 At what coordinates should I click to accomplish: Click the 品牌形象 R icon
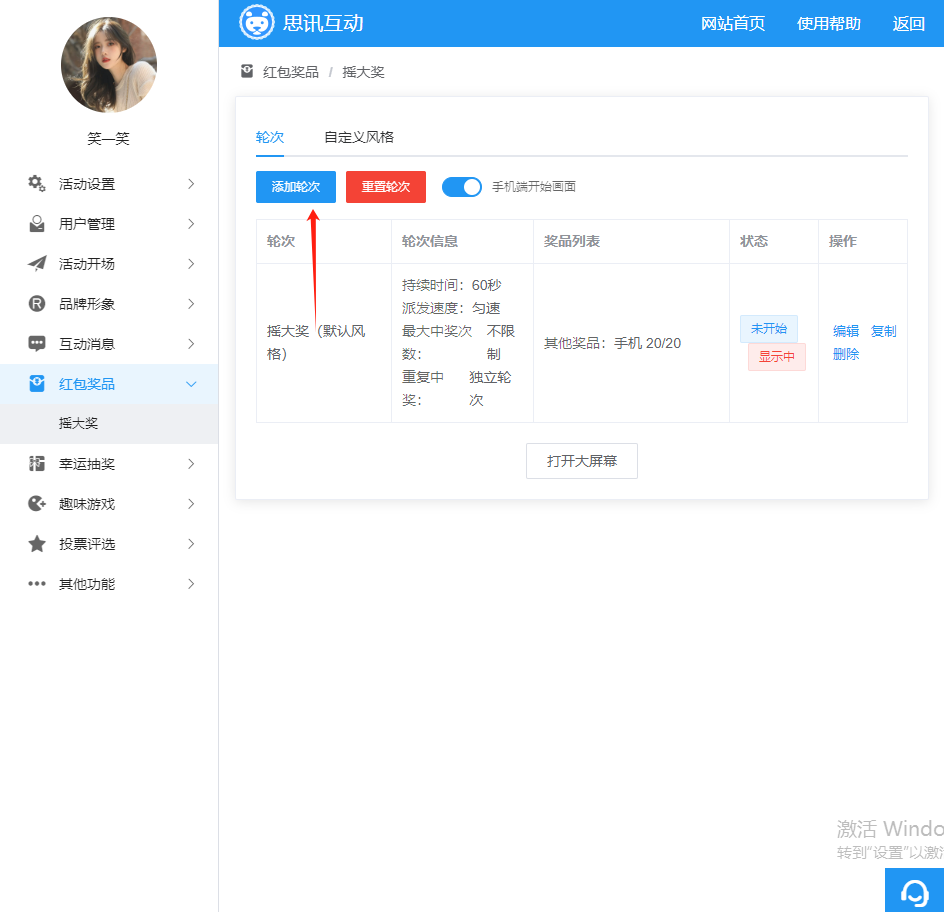tap(37, 304)
